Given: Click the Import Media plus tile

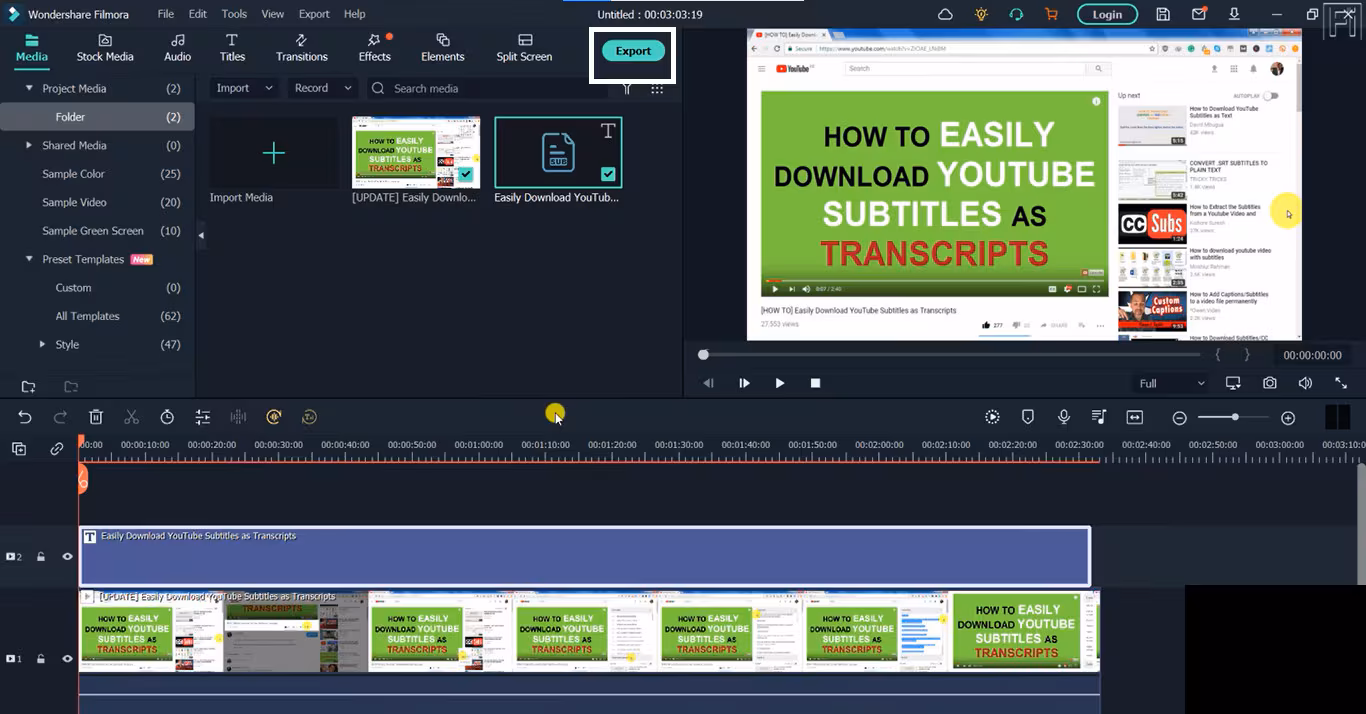Looking at the screenshot, I should pyautogui.click(x=273, y=153).
